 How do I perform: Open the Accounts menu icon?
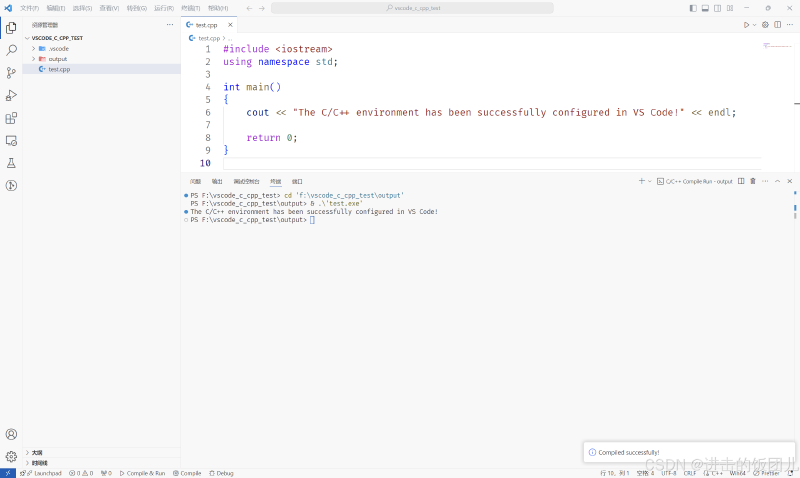[11, 434]
